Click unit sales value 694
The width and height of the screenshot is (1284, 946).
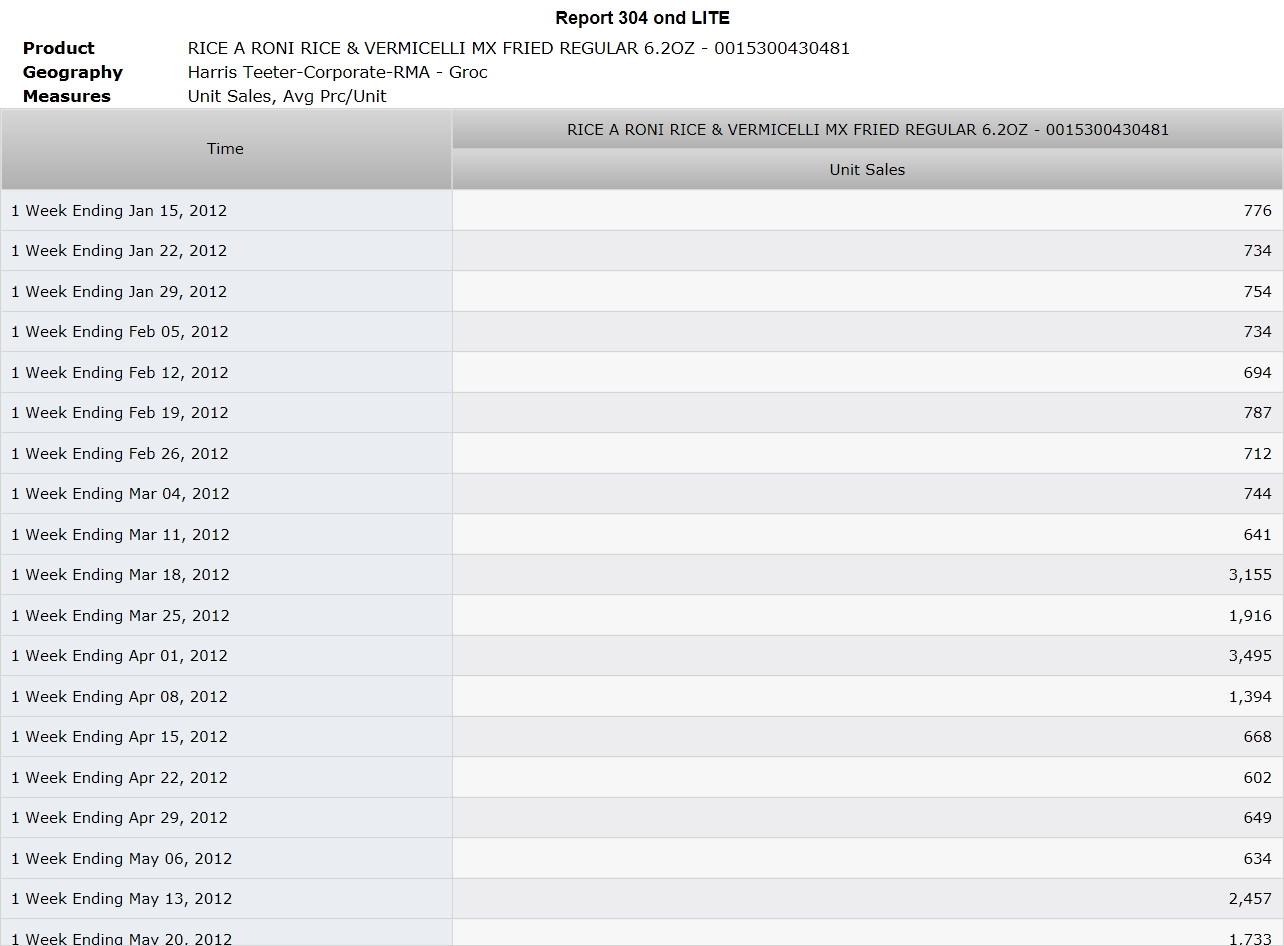[x=1258, y=373]
